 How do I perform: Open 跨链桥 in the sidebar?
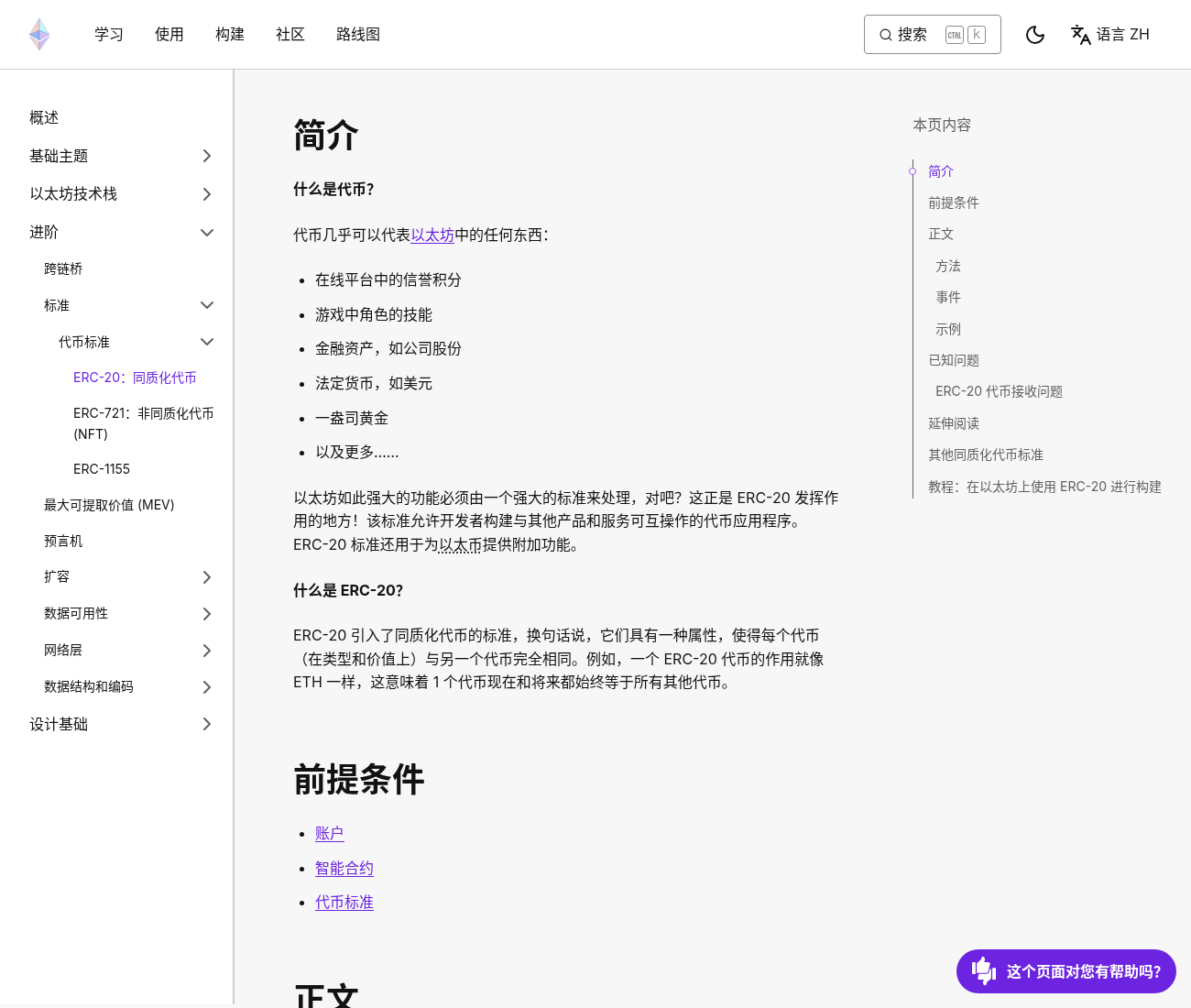63,268
